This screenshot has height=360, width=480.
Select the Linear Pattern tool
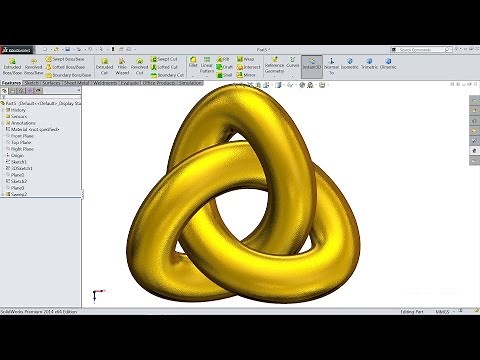point(207,65)
